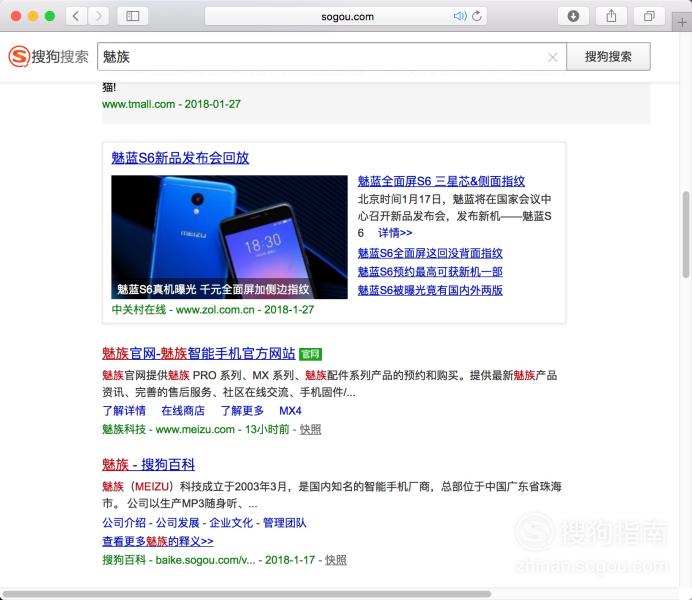
Task: Mute audio via address bar speaker icon
Action: [459, 16]
